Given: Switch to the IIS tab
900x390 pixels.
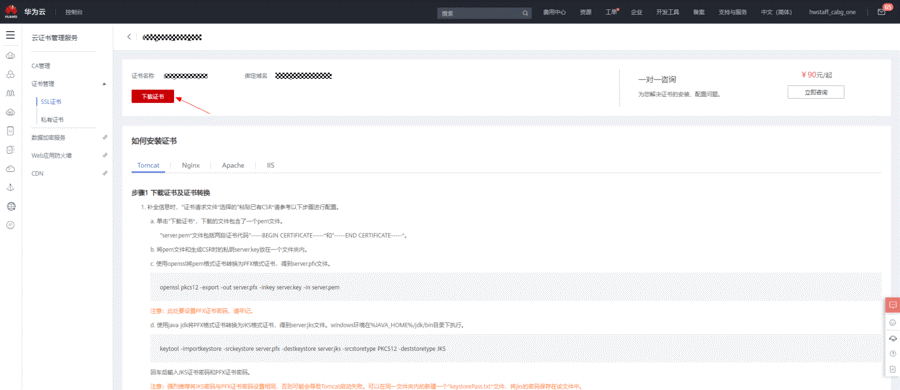Looking at the screenshot, I should 270,165.
